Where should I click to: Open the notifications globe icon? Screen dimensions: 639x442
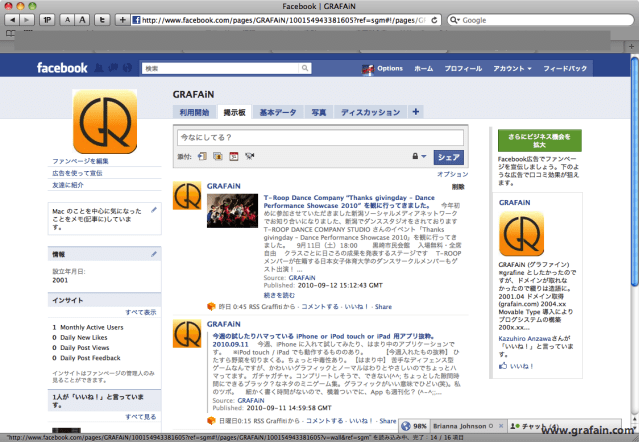click(x=128, y=68)
